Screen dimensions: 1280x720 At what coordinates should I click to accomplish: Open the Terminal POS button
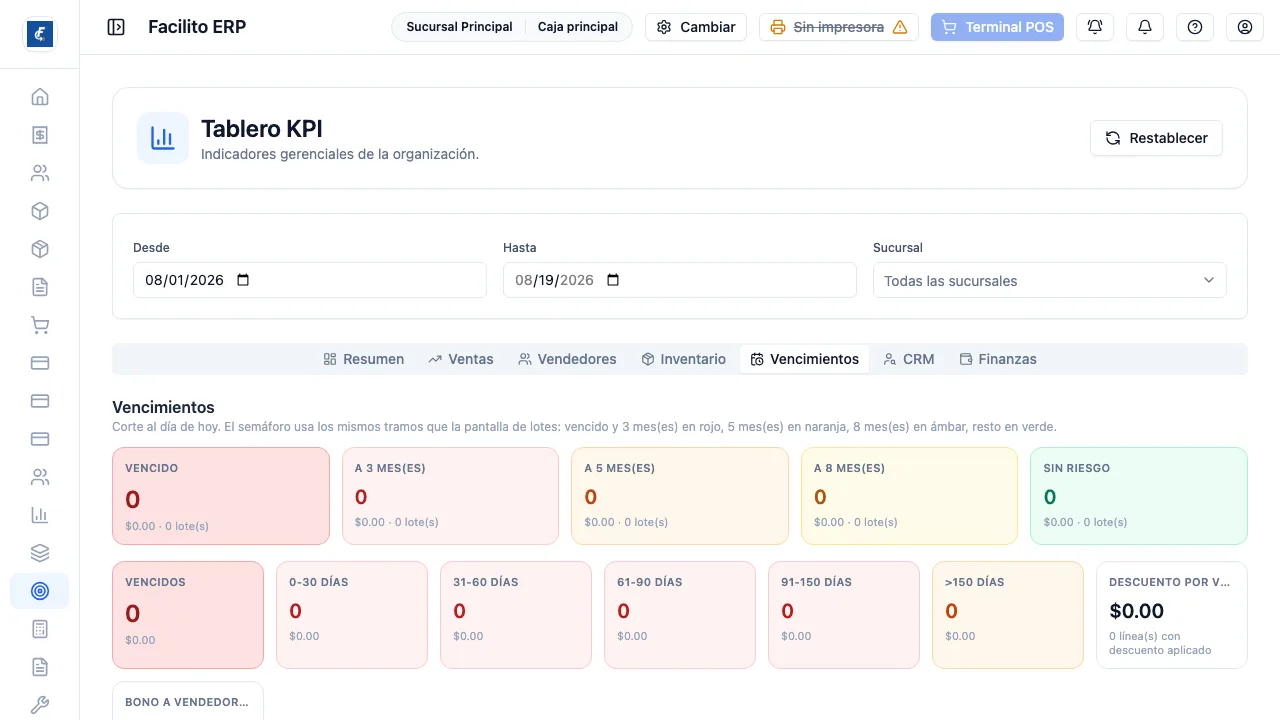coord(997,27)
